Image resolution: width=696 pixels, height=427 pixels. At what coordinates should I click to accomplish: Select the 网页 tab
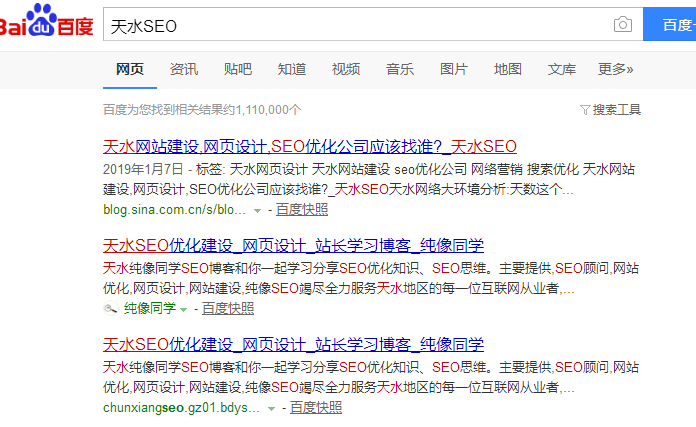(x=130, y=69)
